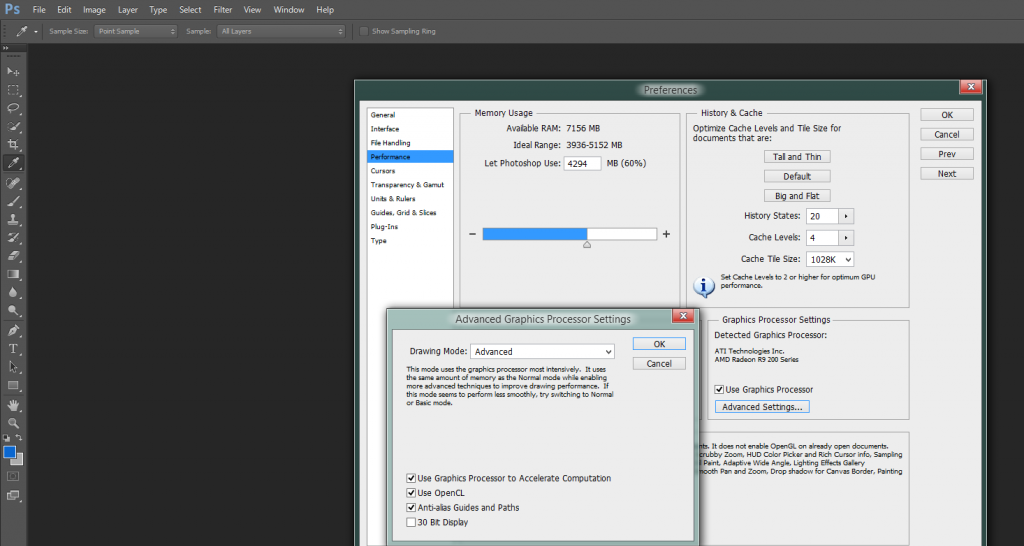Open the Layer menu
The image size is (1024, 546).
(127, 10)
